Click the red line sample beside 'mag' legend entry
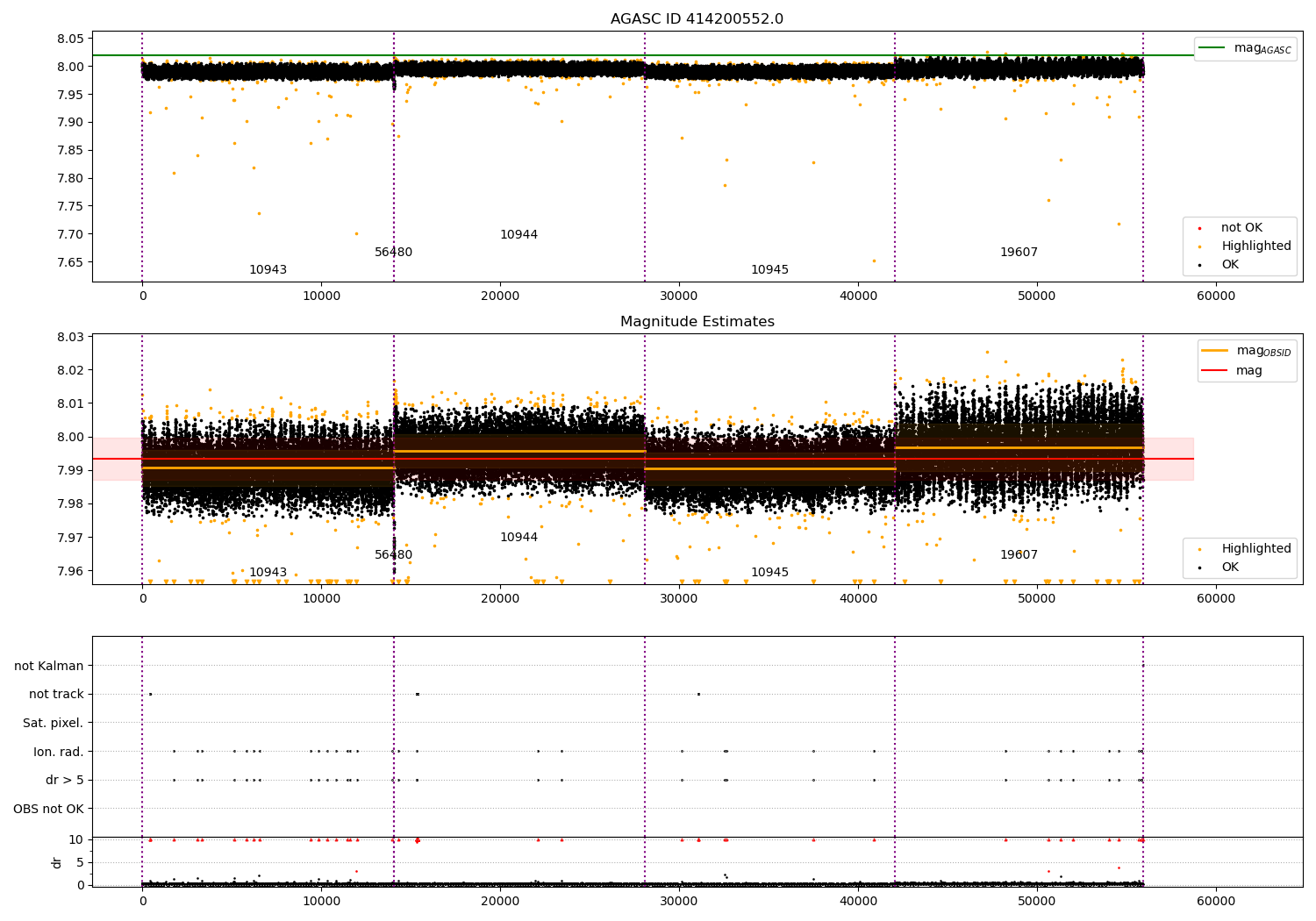The width and height of the screenshot is (1316, 921). point(1215,370)
